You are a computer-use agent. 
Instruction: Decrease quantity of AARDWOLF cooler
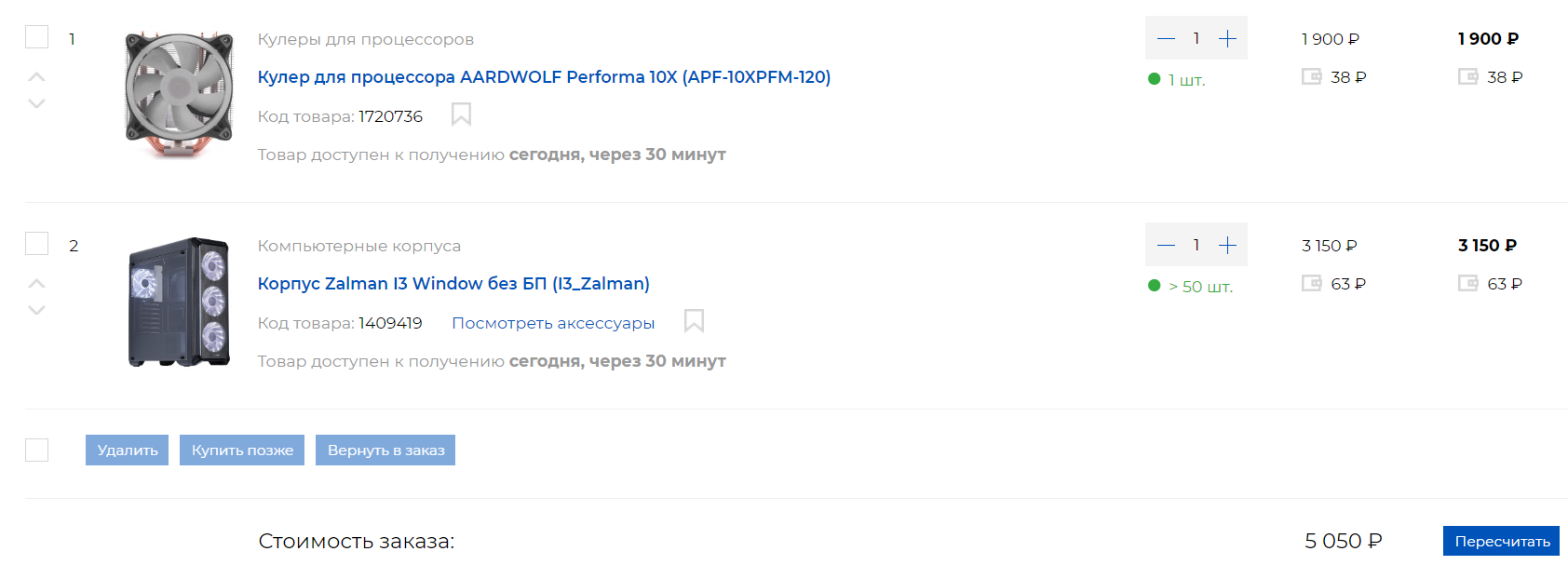coord(1166,38)
